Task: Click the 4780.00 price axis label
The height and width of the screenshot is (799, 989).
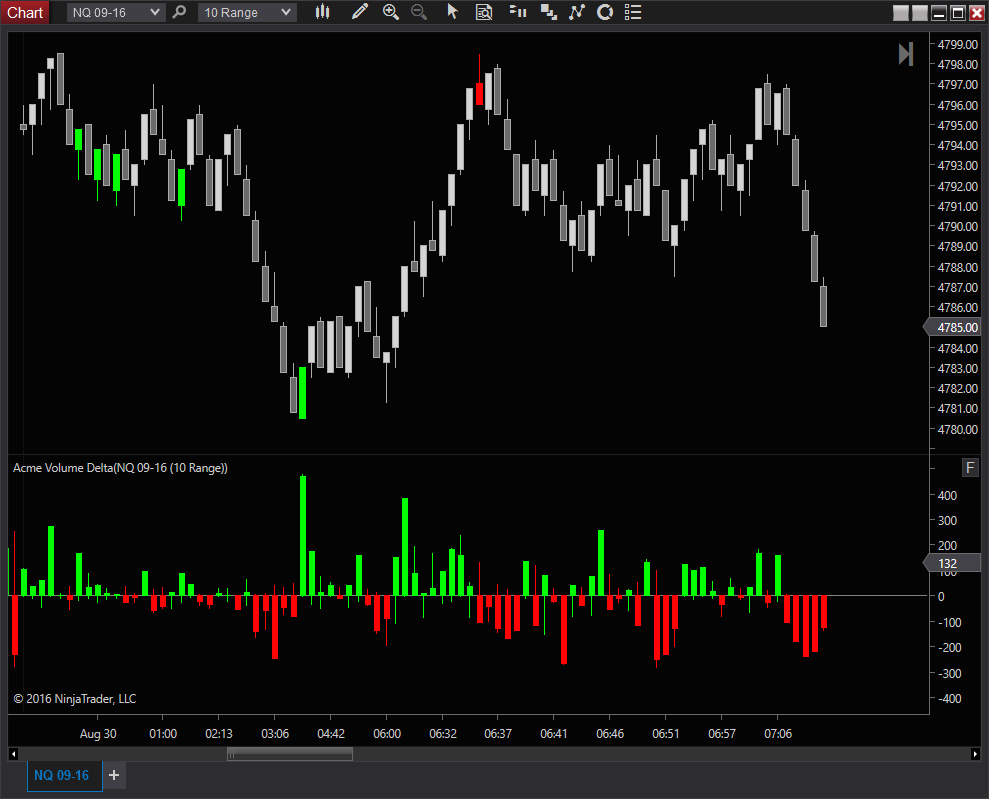Action: [x=957, y=429]
